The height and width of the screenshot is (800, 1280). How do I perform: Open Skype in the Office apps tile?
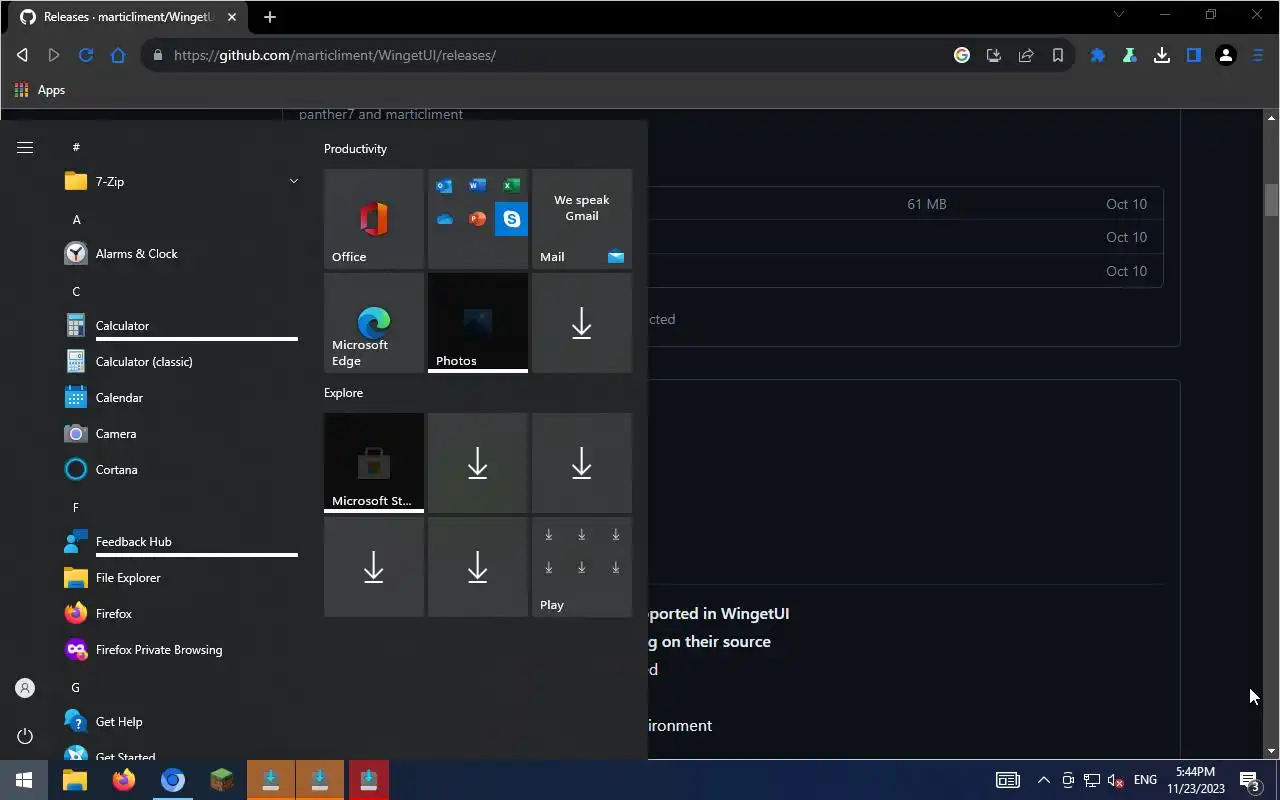[512, 218]
